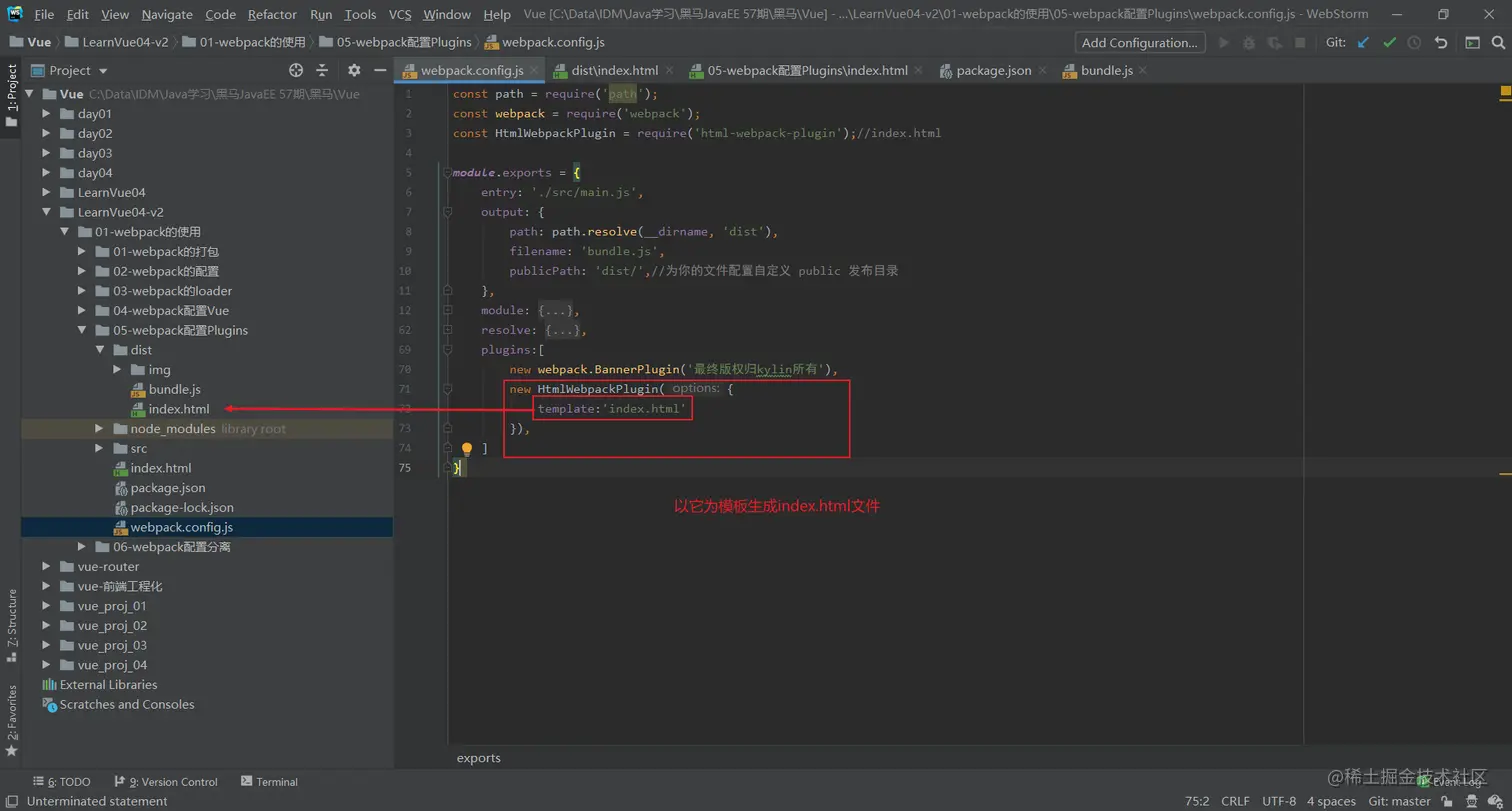
Task: Click the Search Everywhere magnifier icon
Action: (x=1498, y=43)
